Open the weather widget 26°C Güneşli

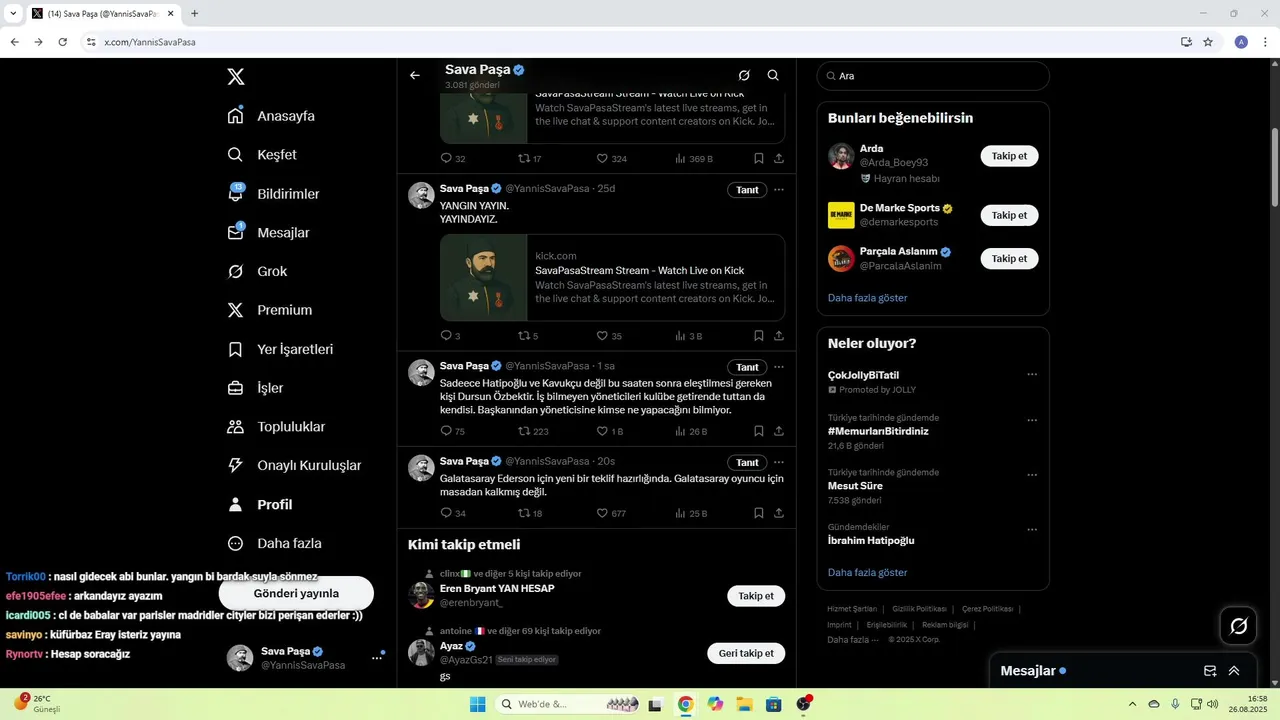click(x=37, y=704)
